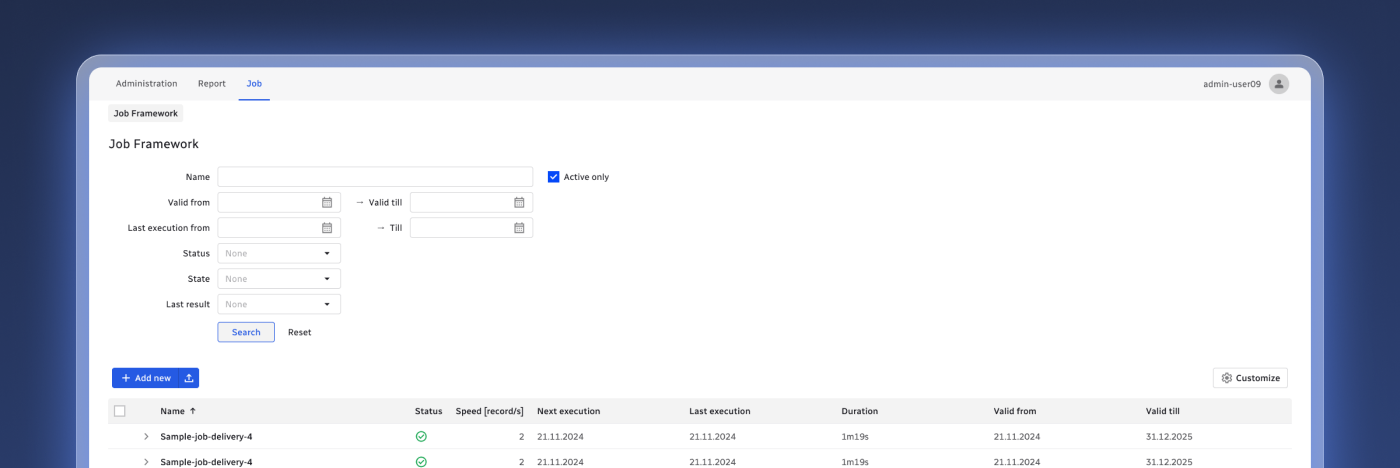
Task: Click the Status column header
Action: pos(428,411)
